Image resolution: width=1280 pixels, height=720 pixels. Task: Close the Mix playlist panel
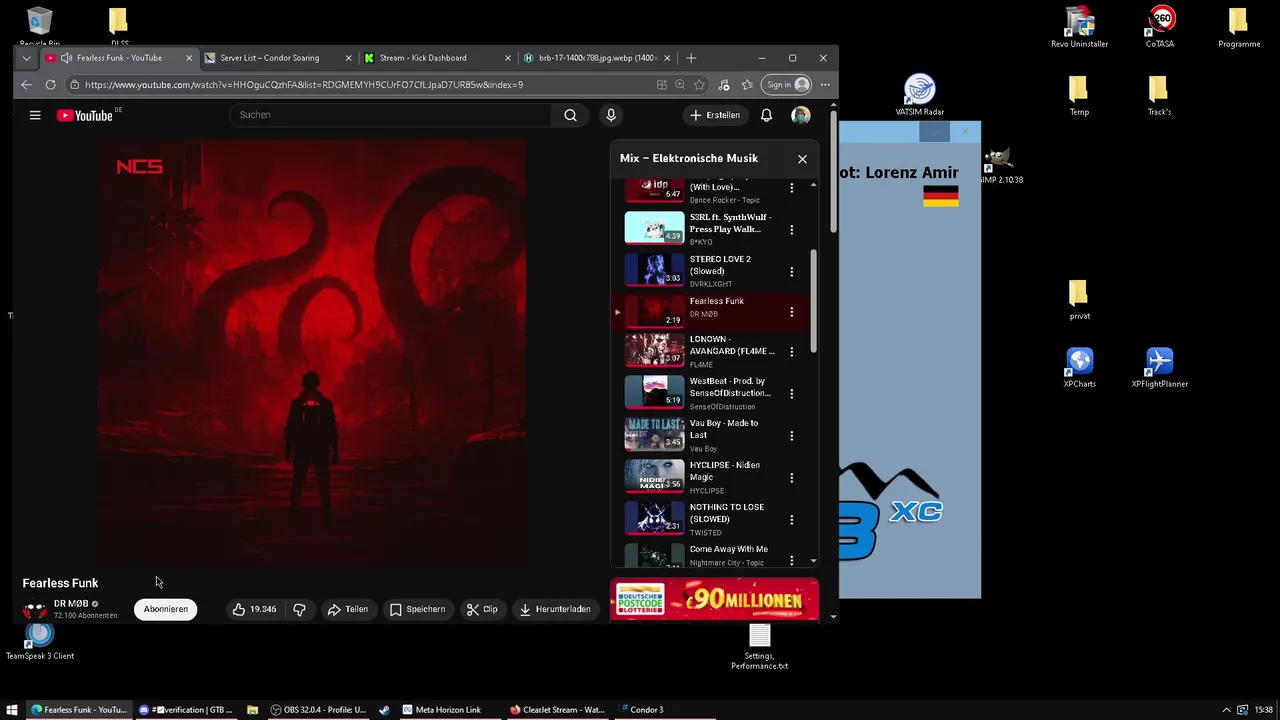click(x=802, y=159)
